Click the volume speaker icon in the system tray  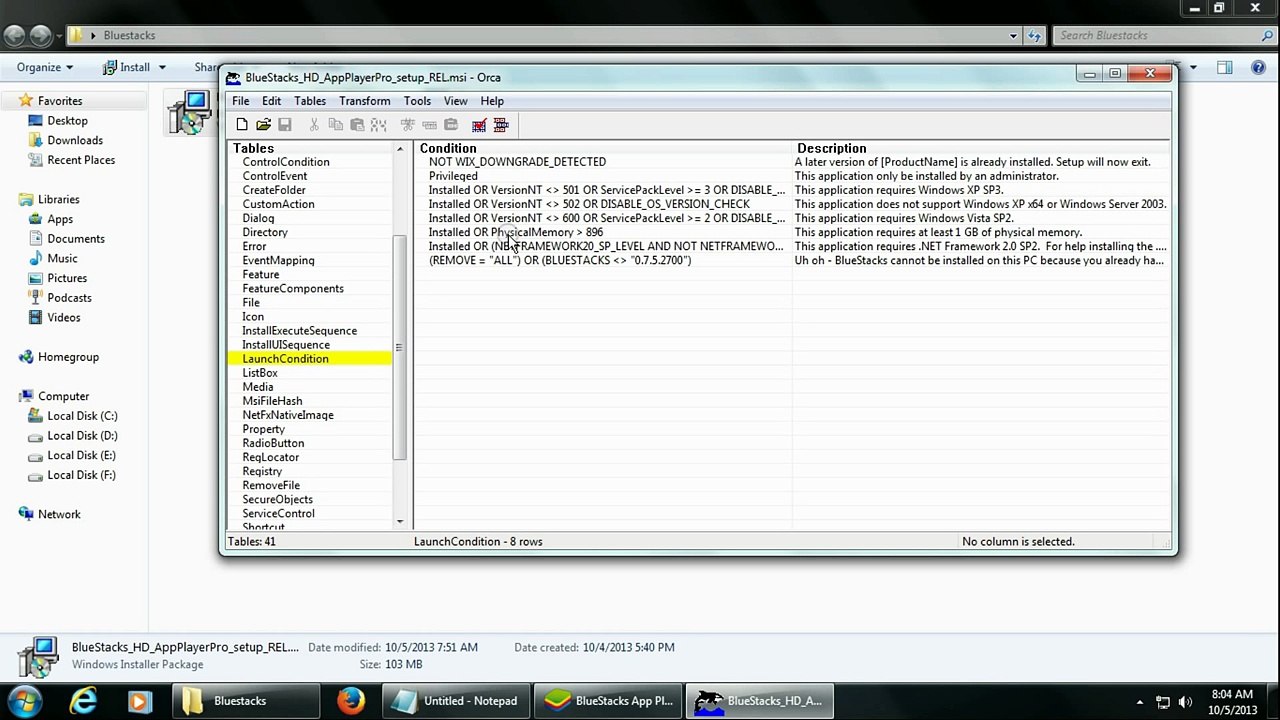[x=1185, y=702]
